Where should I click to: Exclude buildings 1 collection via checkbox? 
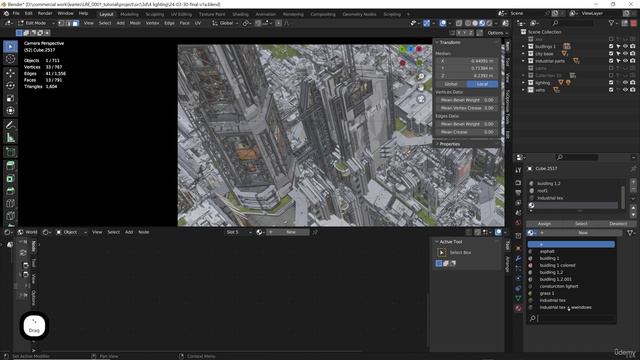(x=611, y=47)
